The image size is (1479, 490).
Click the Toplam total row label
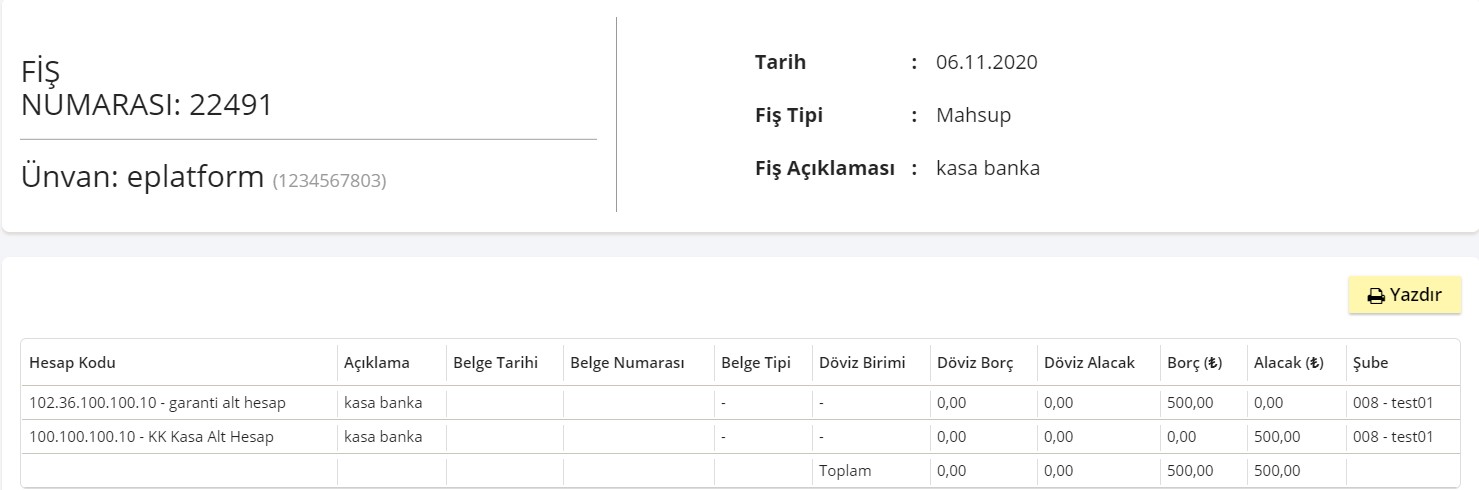[845, 470]
